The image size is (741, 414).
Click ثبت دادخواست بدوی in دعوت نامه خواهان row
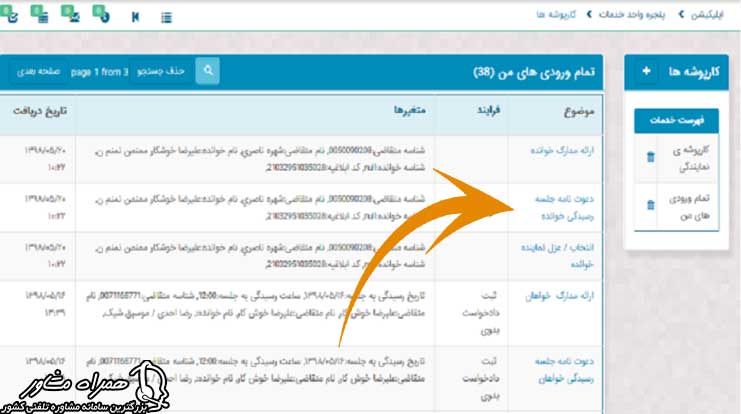tap(481, 379)
